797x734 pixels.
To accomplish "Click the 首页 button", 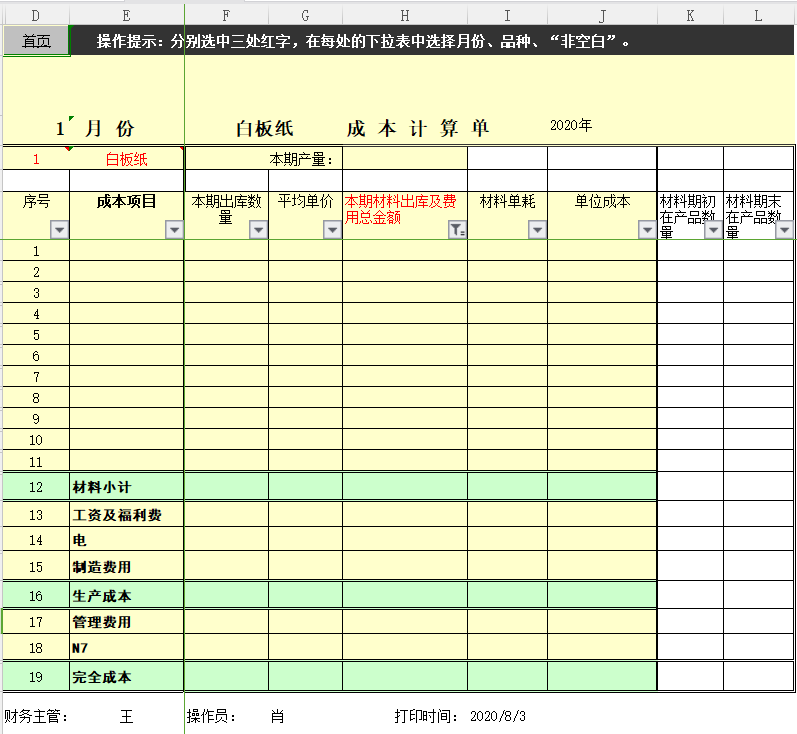I will coord(36,41).
